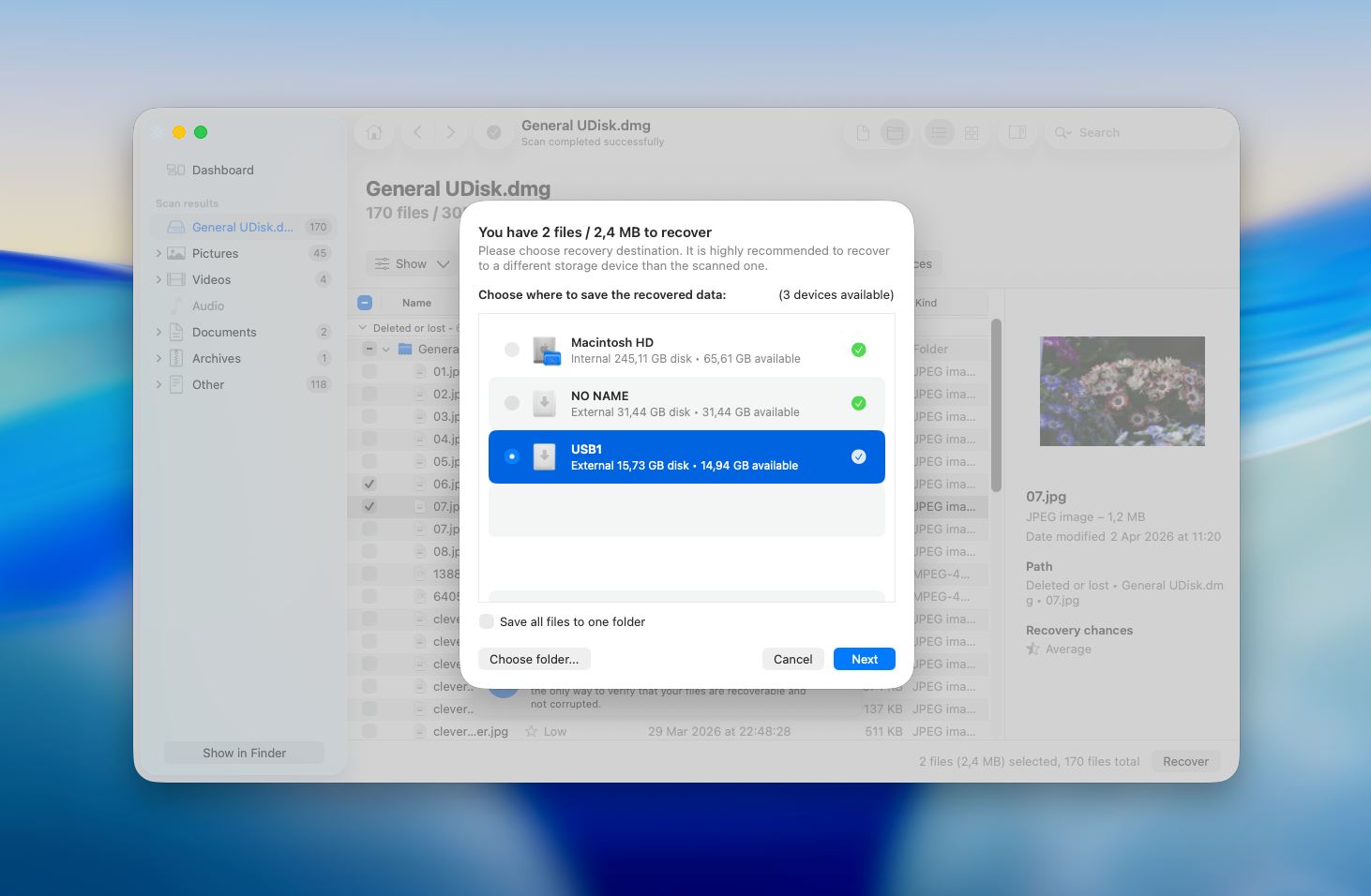Click the Average recovery chances star
The width and height of the screenshot is (1371, 896).
1032,649
